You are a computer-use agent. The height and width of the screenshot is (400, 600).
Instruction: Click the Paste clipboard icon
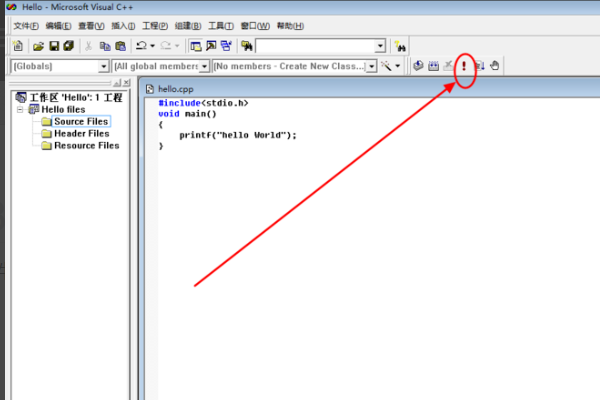(121, 46)
